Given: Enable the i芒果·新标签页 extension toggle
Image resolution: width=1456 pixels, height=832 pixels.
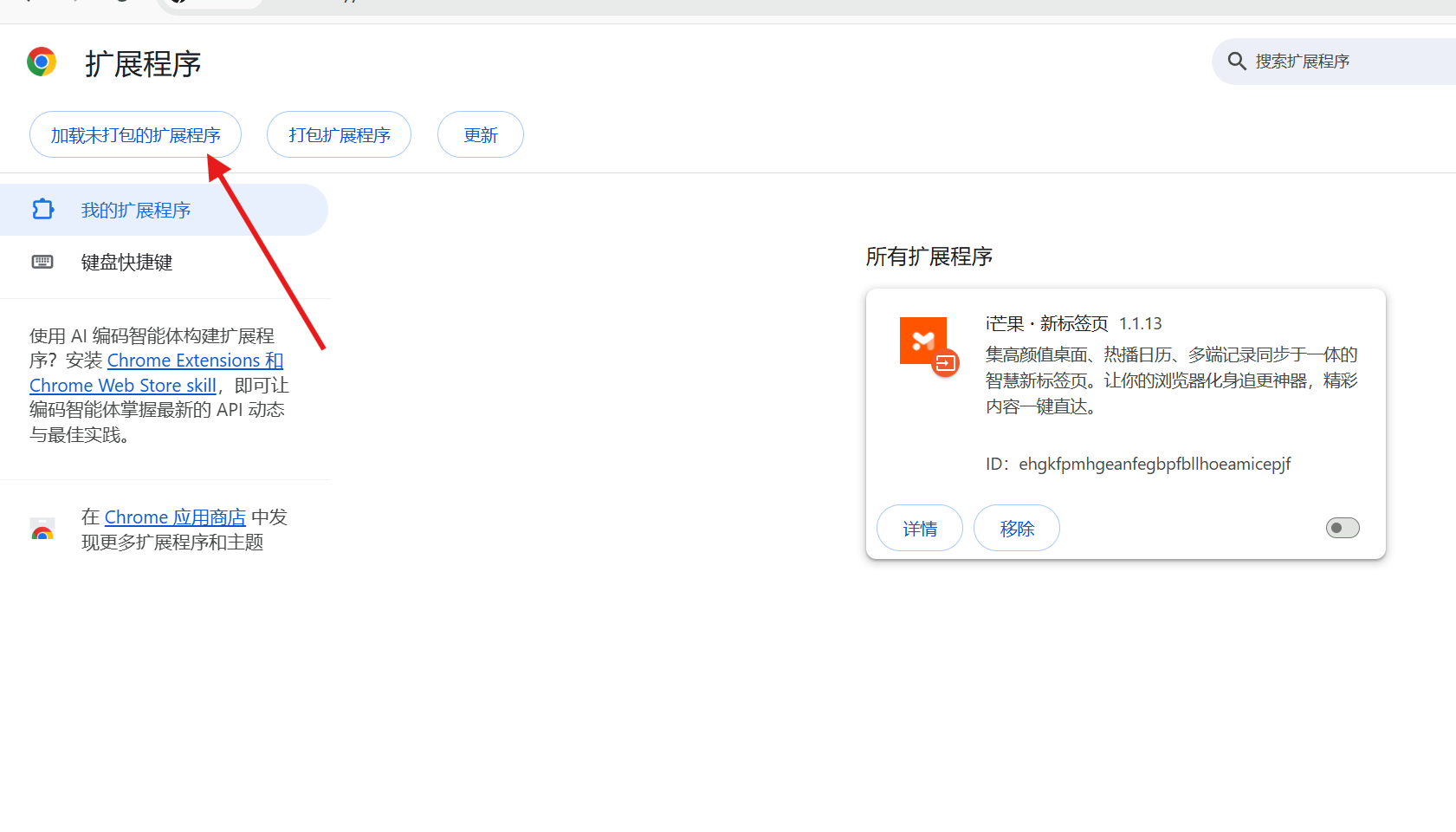Looking at the screenshot, I should click(1343, 528).
